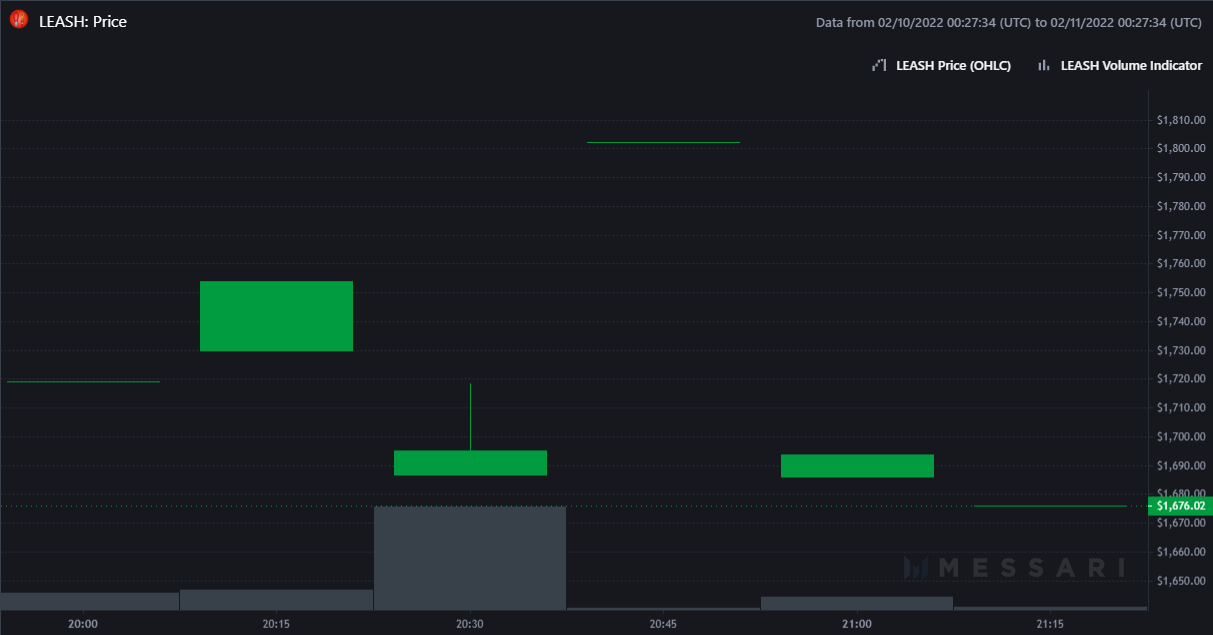Click the 20:30 time axis label

click(x=470, y=624)
